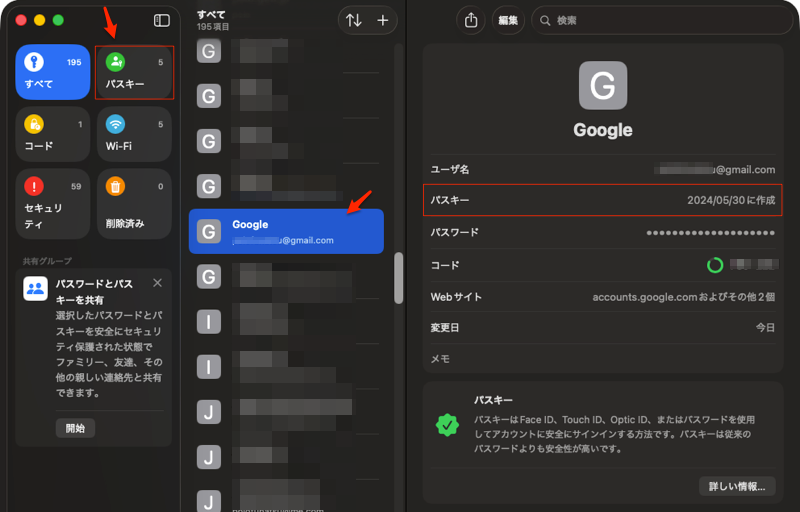Click the すべて list title header

coord(211,15)
